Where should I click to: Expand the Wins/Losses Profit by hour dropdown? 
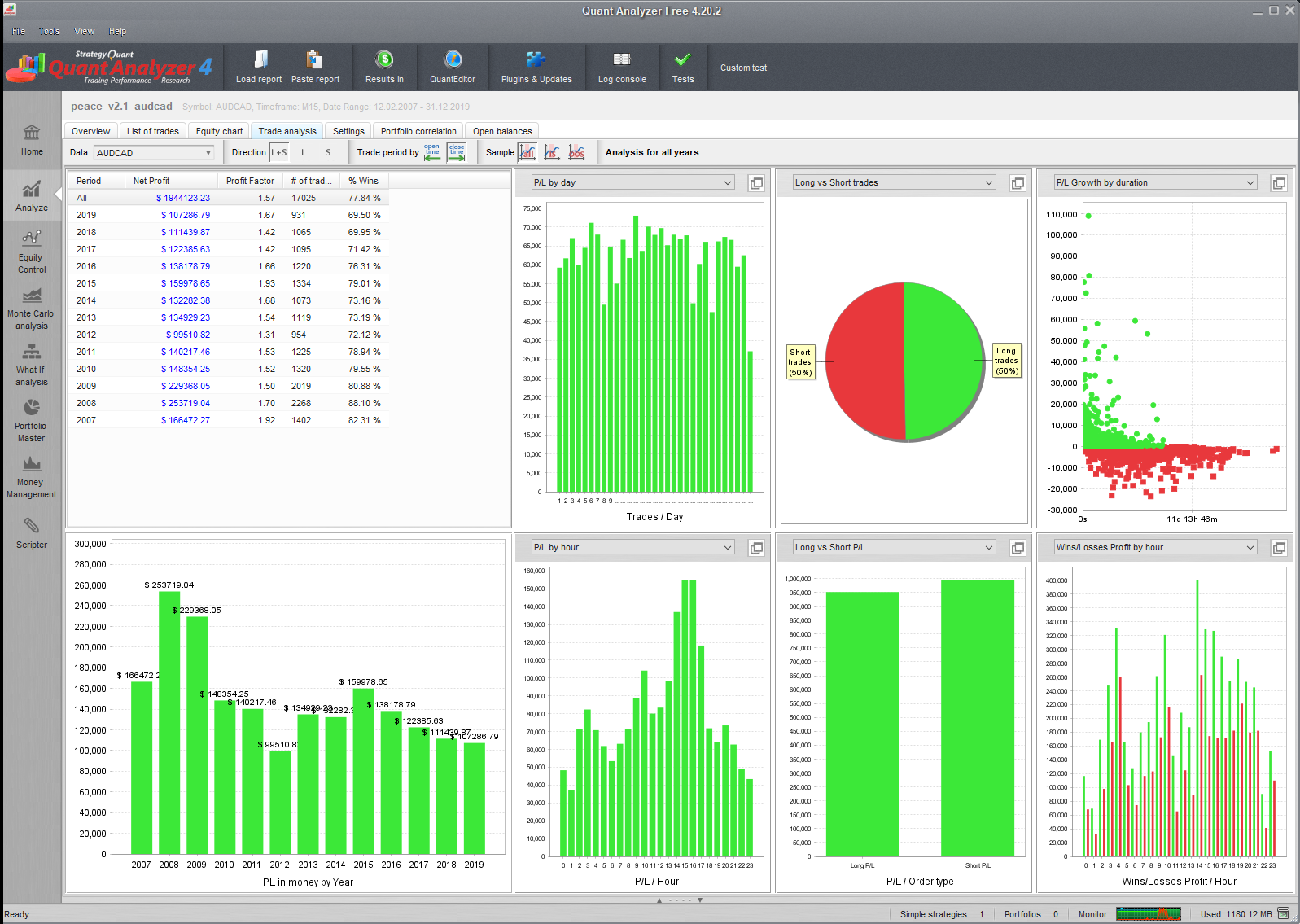pos(1155,548)
